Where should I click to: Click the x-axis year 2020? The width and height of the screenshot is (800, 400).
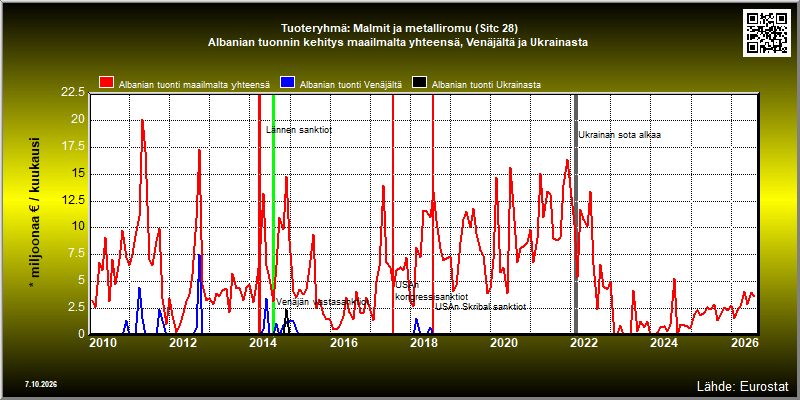tap(504, 343)
